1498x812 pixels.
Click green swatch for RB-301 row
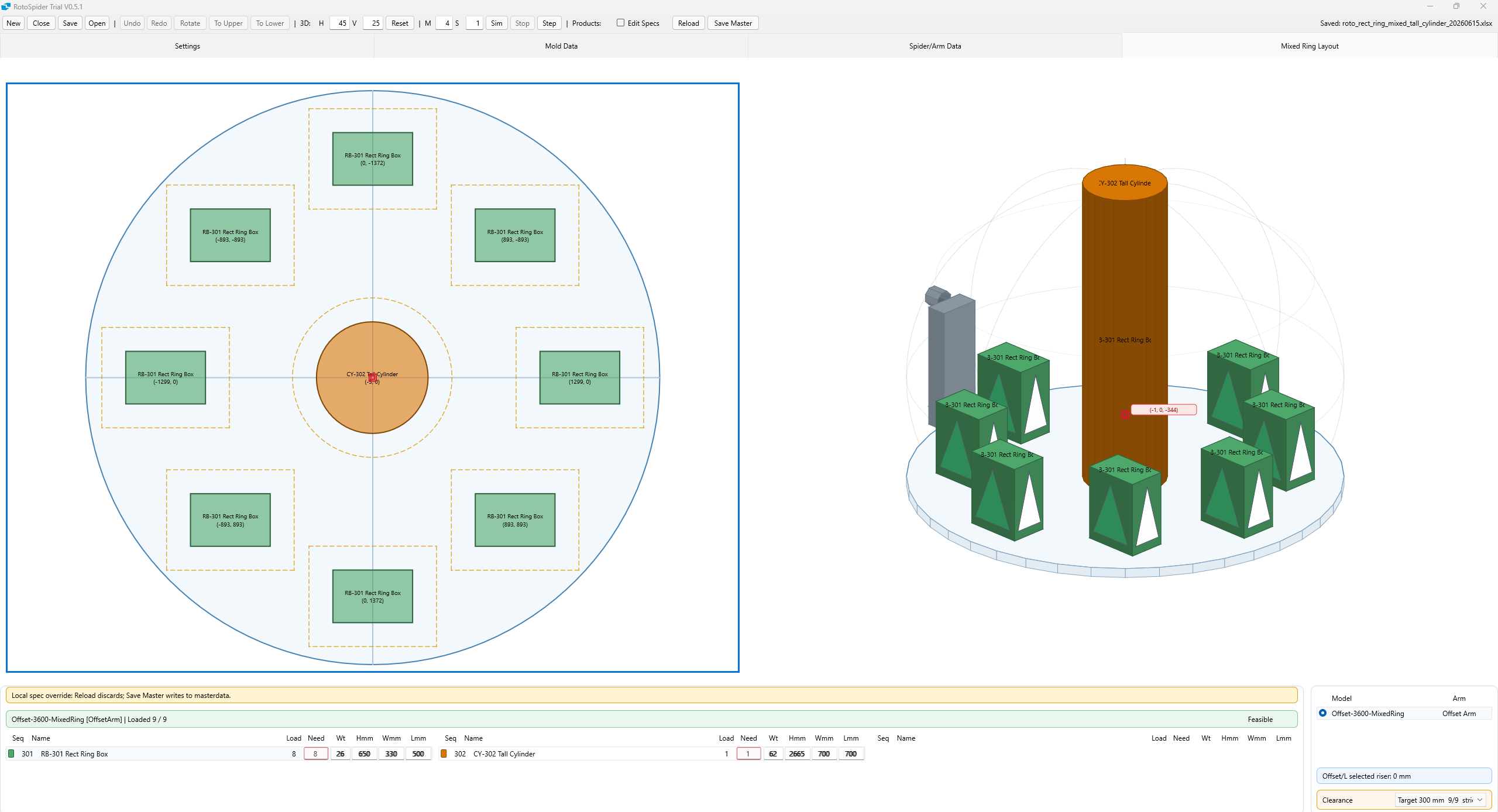point(11,753)
